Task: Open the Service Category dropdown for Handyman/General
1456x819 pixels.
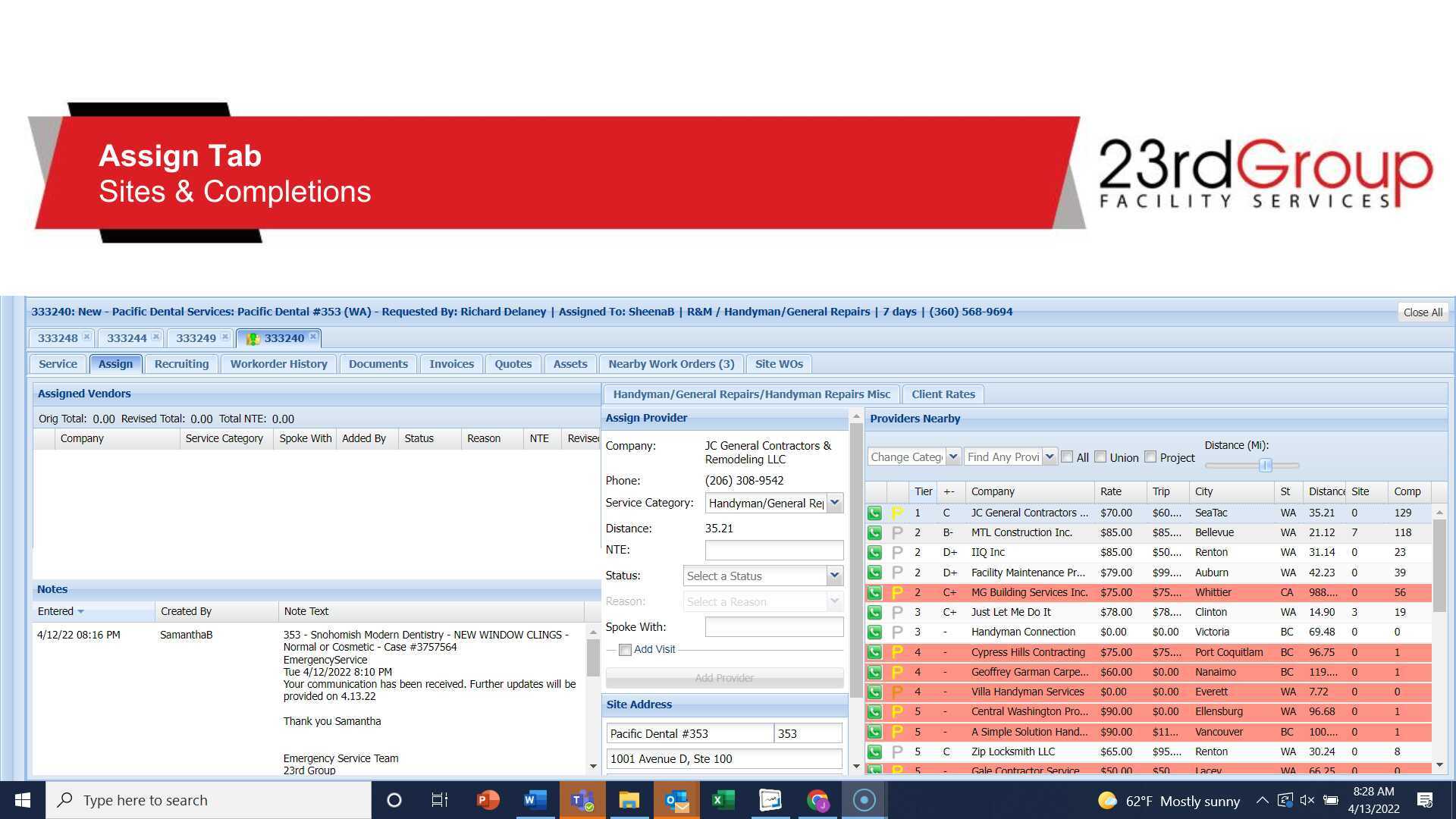Action: [833, 503]
